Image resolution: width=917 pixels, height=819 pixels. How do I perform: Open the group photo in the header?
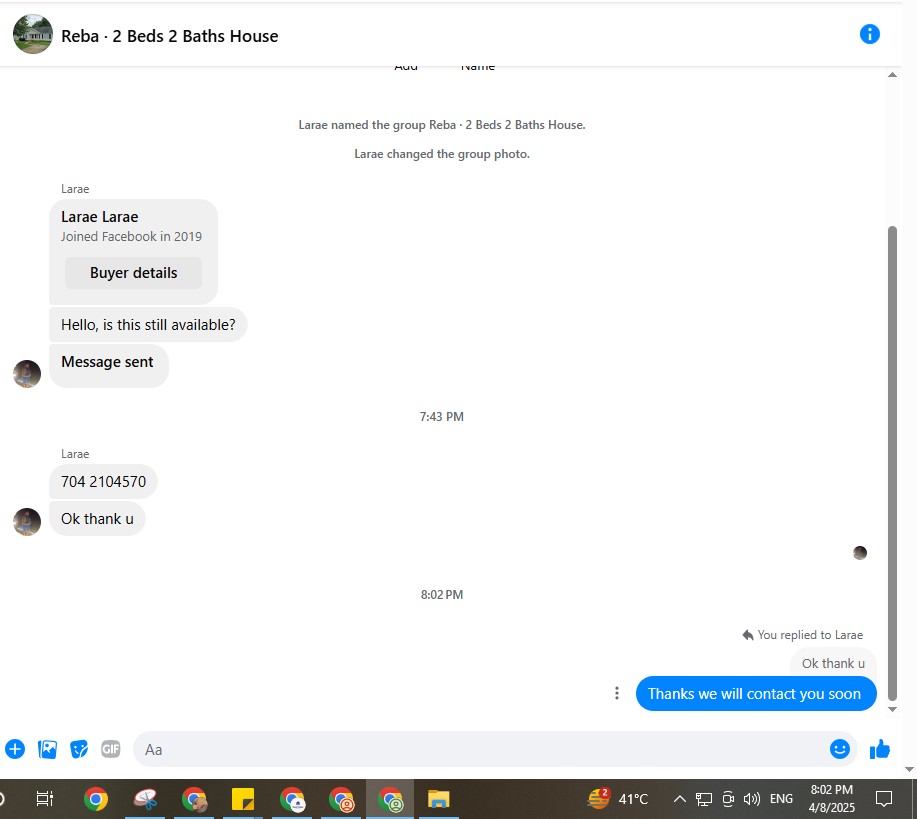click(x=33, y=35)
